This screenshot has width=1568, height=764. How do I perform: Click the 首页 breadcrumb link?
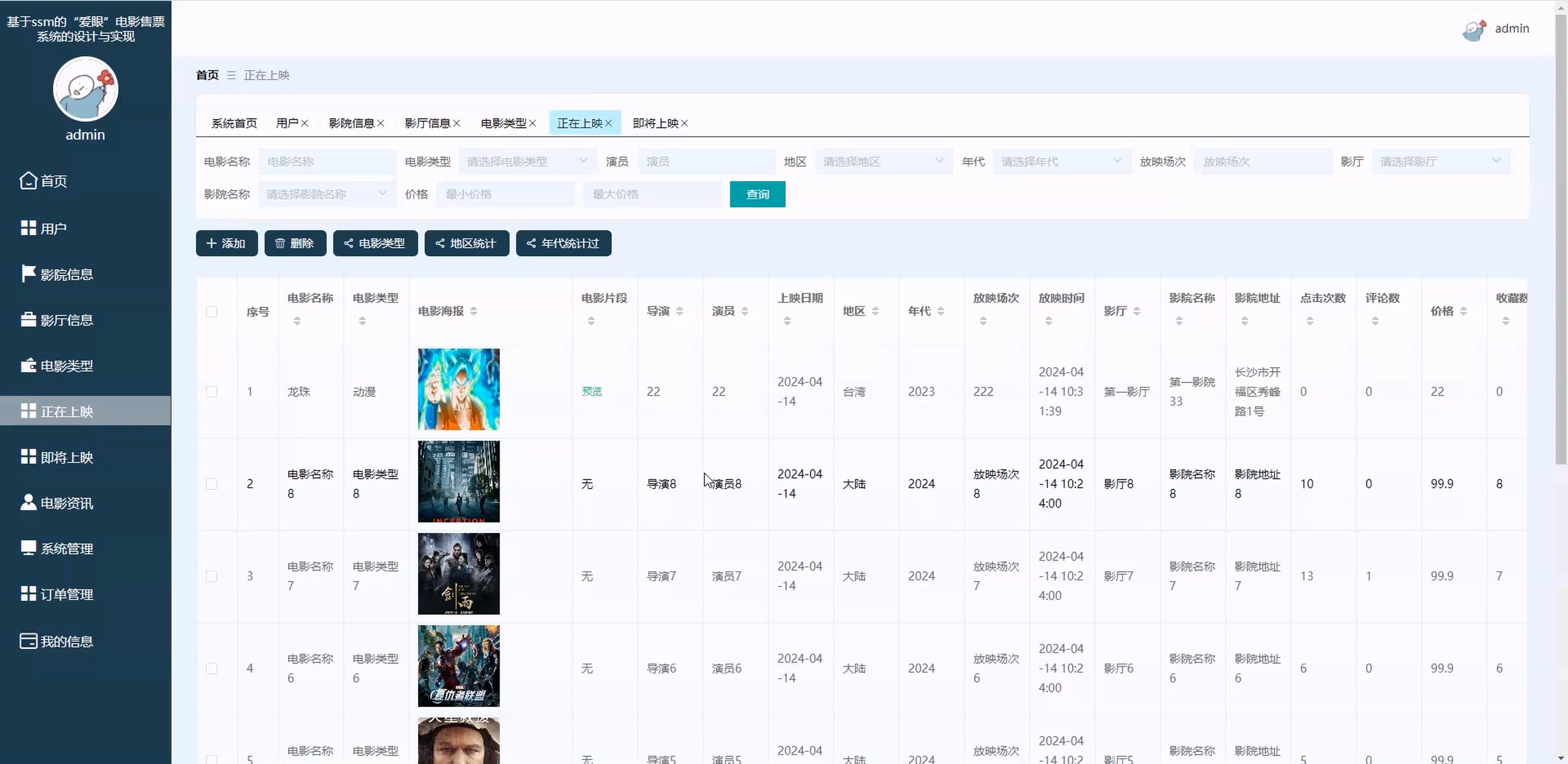[x=207, y=75]
